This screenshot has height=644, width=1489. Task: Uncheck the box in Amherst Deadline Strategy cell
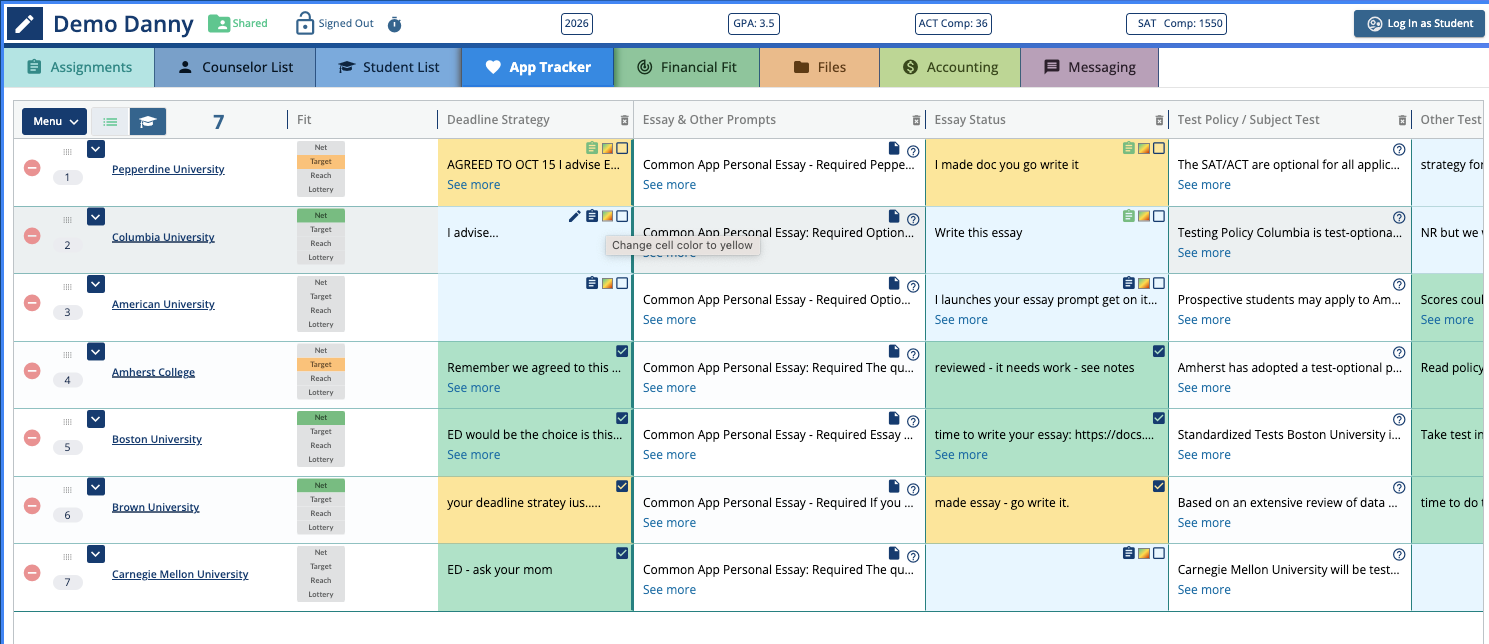(622, 351)
